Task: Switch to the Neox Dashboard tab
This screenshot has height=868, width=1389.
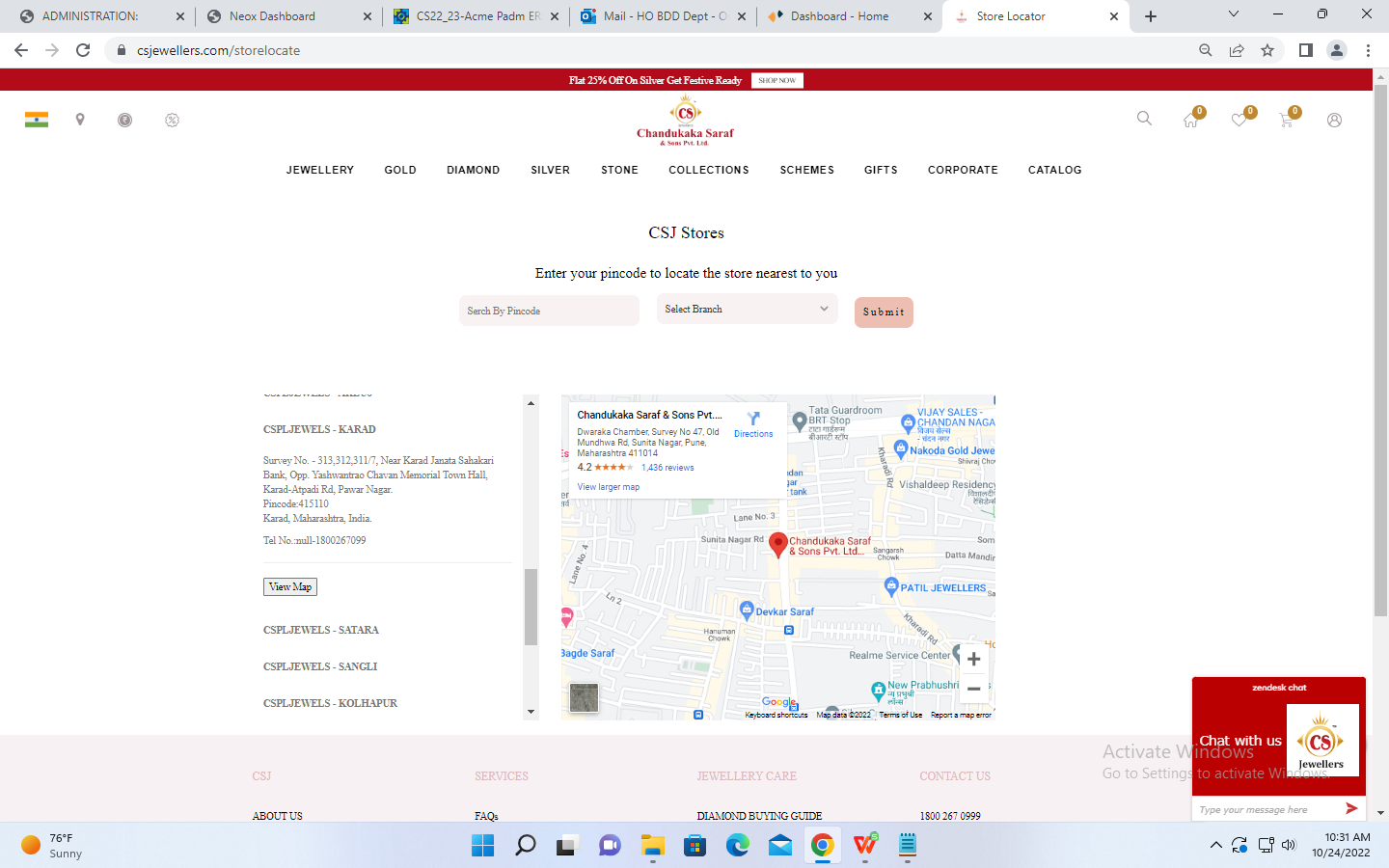Action: 287,16
